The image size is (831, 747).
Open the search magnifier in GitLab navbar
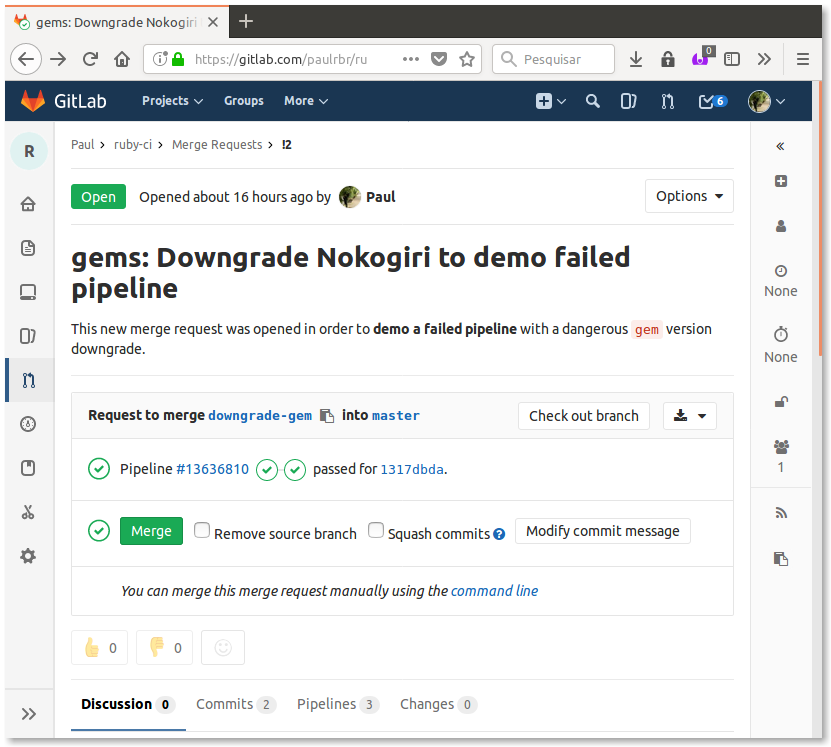click(593, 101)
